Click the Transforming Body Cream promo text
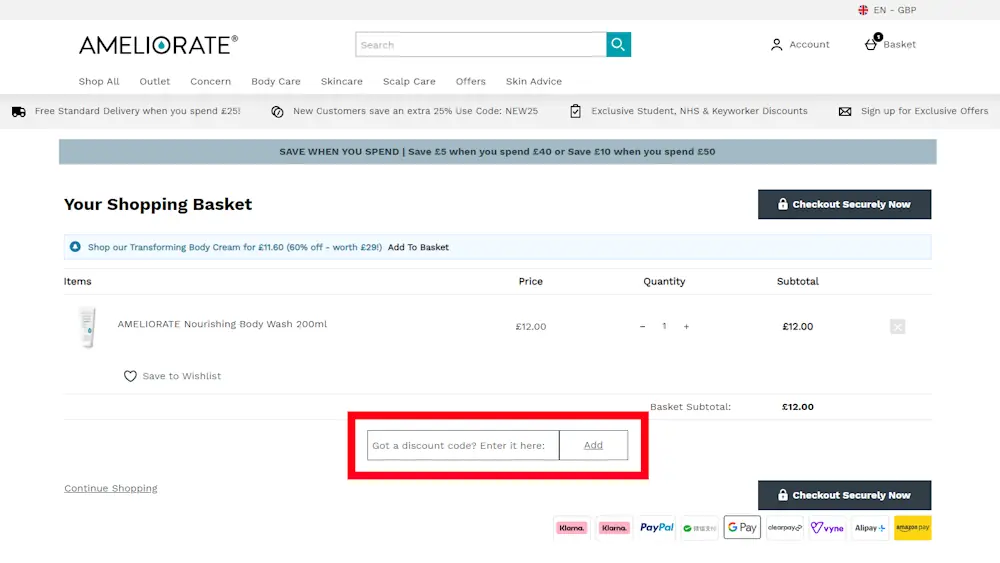1000x563 pixels. 235,247
